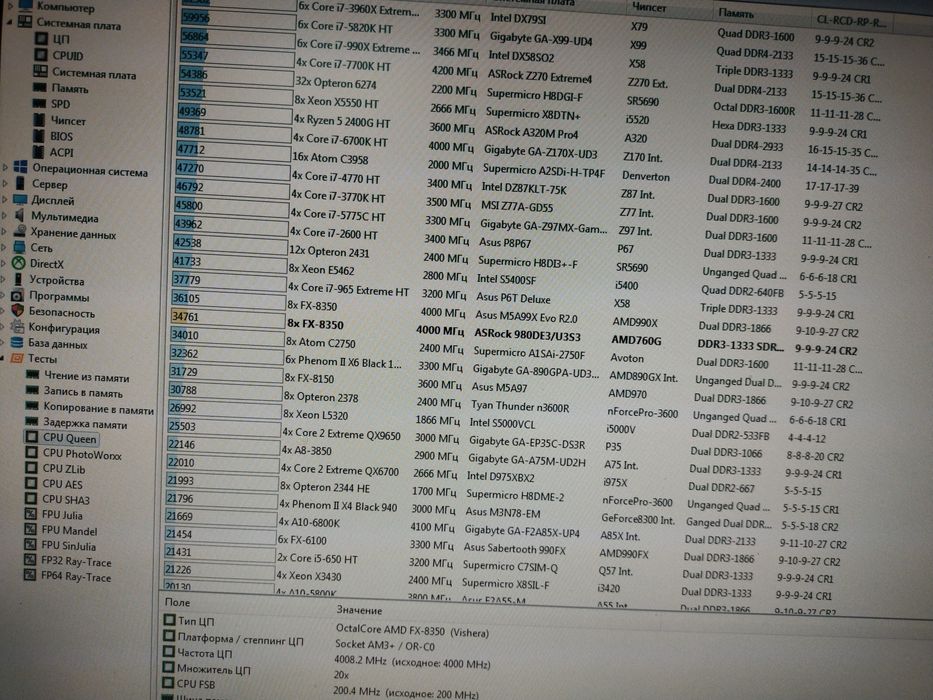
Task: Open the Копирование в памяти memory test
Action: click(x=99, y=408)
